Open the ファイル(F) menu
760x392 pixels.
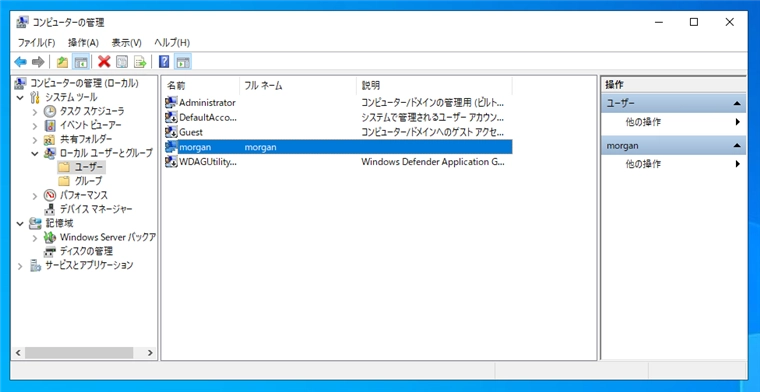[x=36, y=43]
